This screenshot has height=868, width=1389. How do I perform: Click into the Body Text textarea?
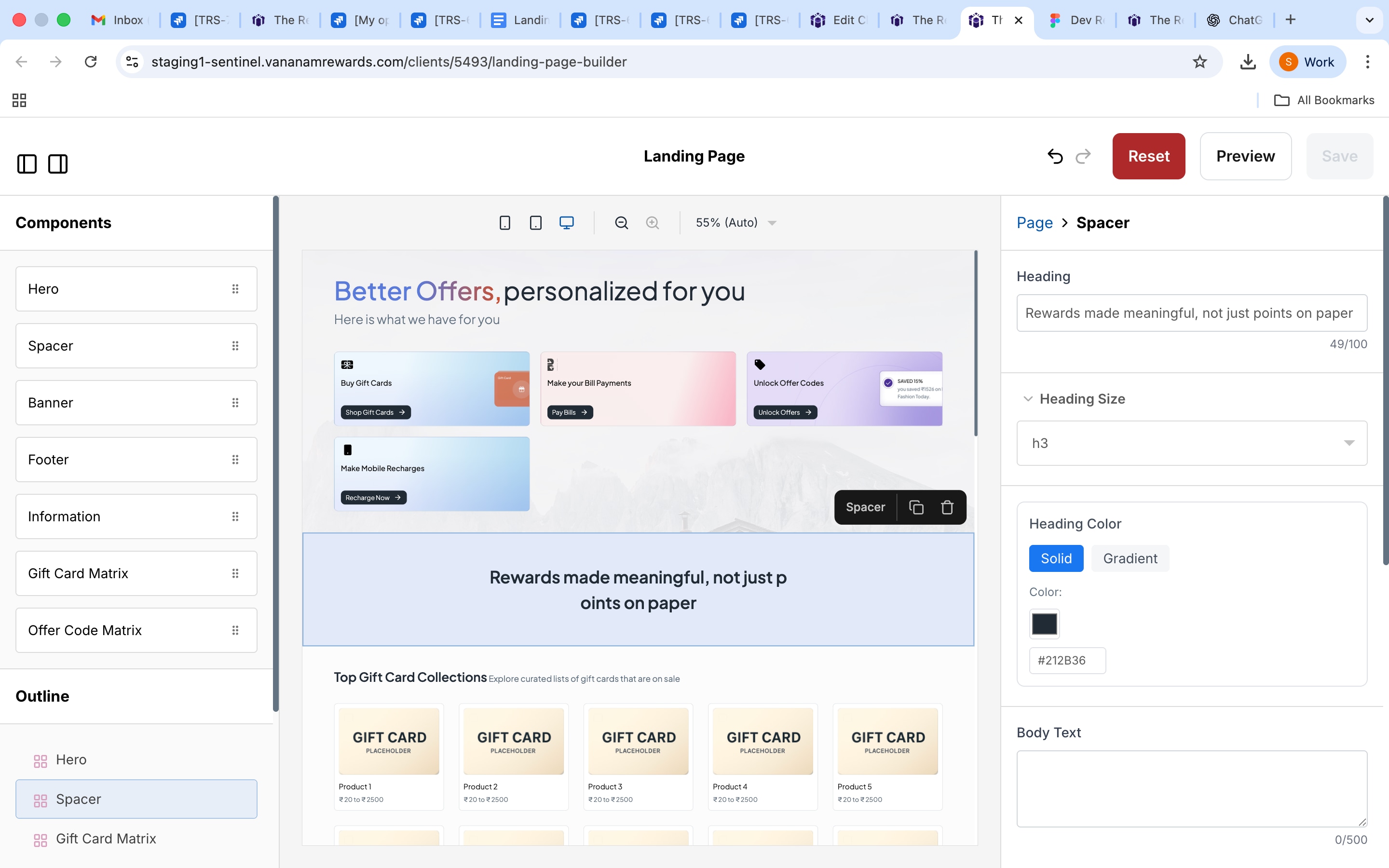click(1192, 788)
